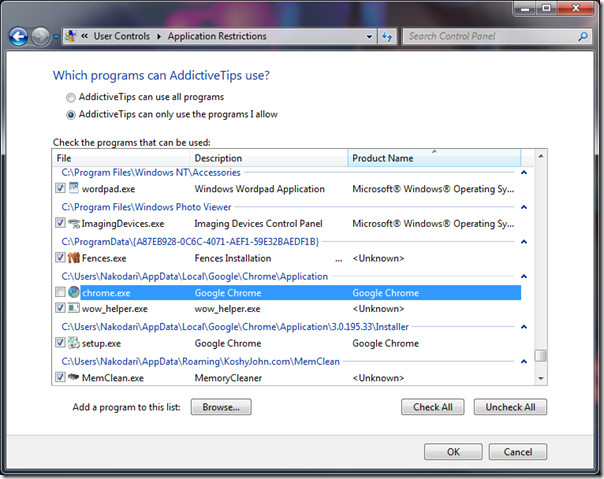Select the MemClean.exe file name
The height and width of the screenshot is (479, 604).
click(x=112, y=378)
